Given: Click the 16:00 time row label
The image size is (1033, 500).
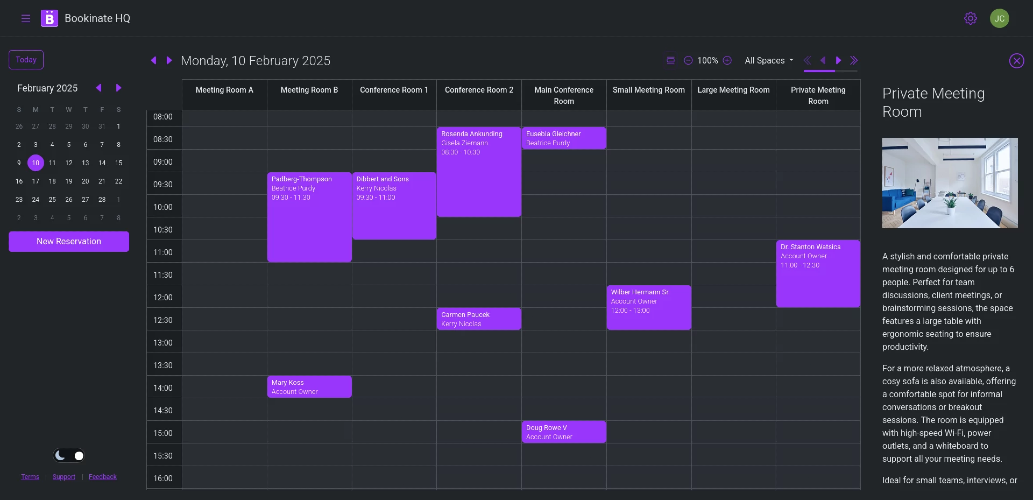Looking at the screenshot, I should (163, 478).
